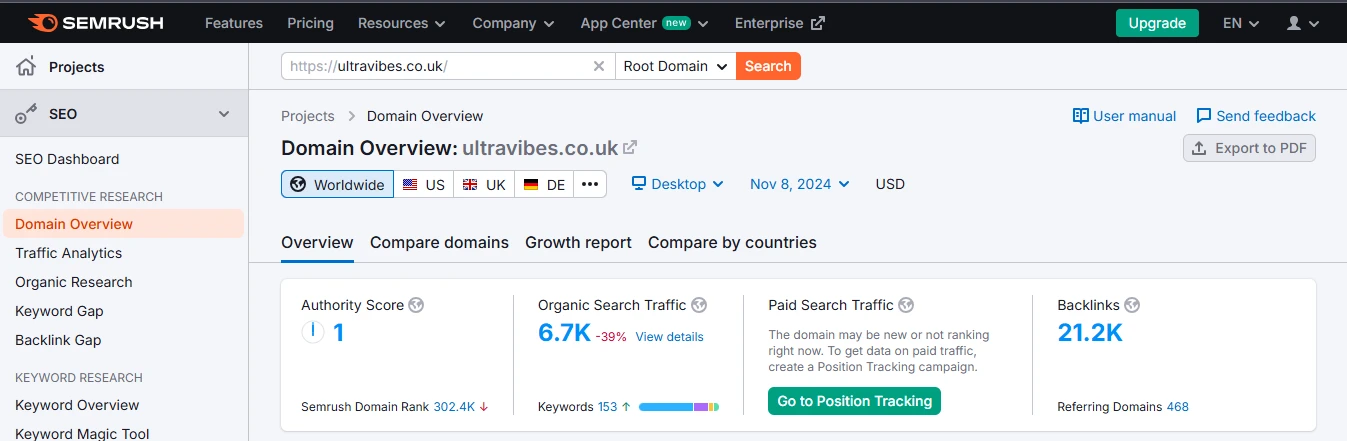Click the keywords distribution color bar
Screen dimensions: 1347x441
(679, 407)
